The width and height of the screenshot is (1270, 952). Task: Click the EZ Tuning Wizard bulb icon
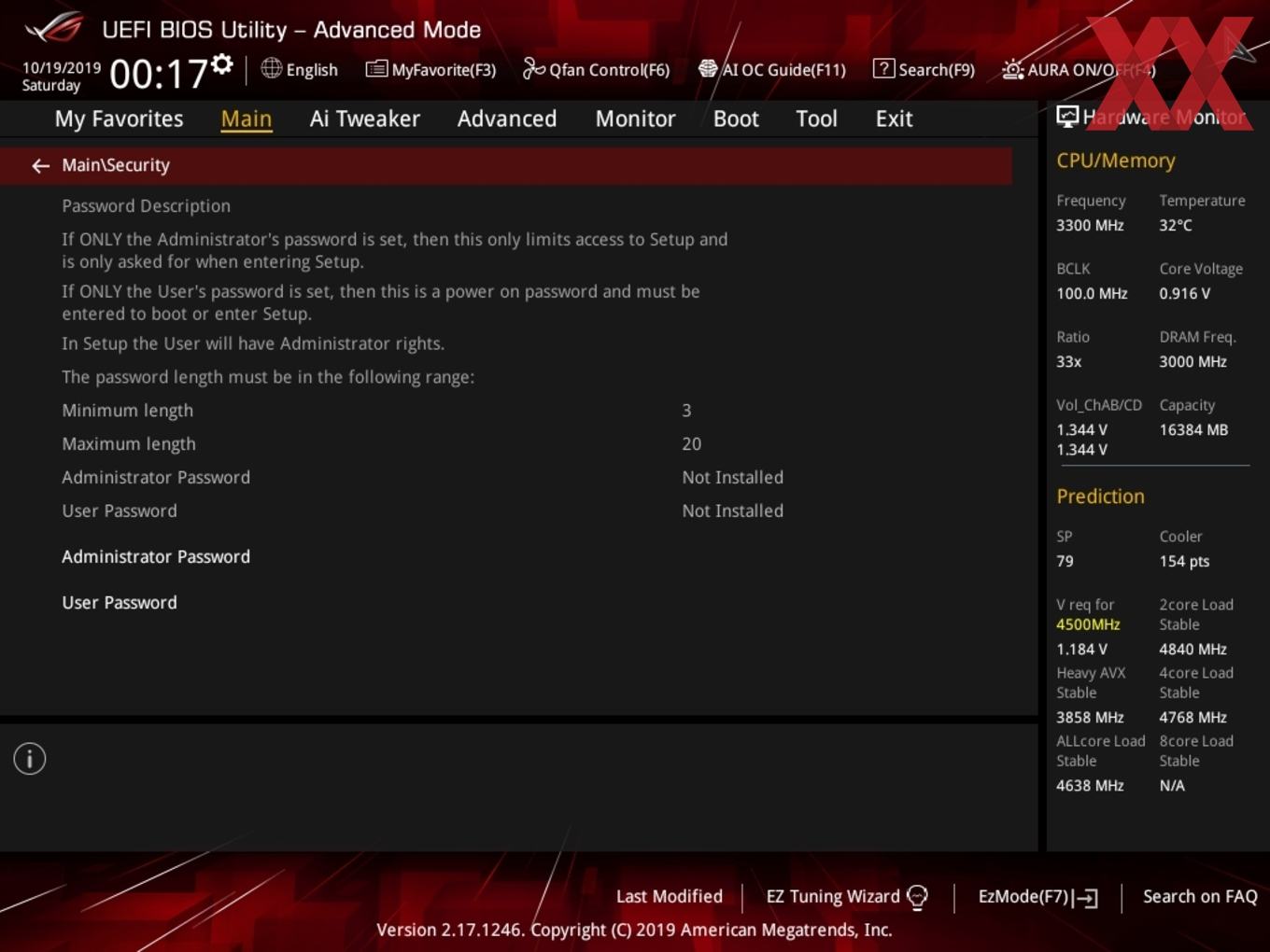point(917,897)
